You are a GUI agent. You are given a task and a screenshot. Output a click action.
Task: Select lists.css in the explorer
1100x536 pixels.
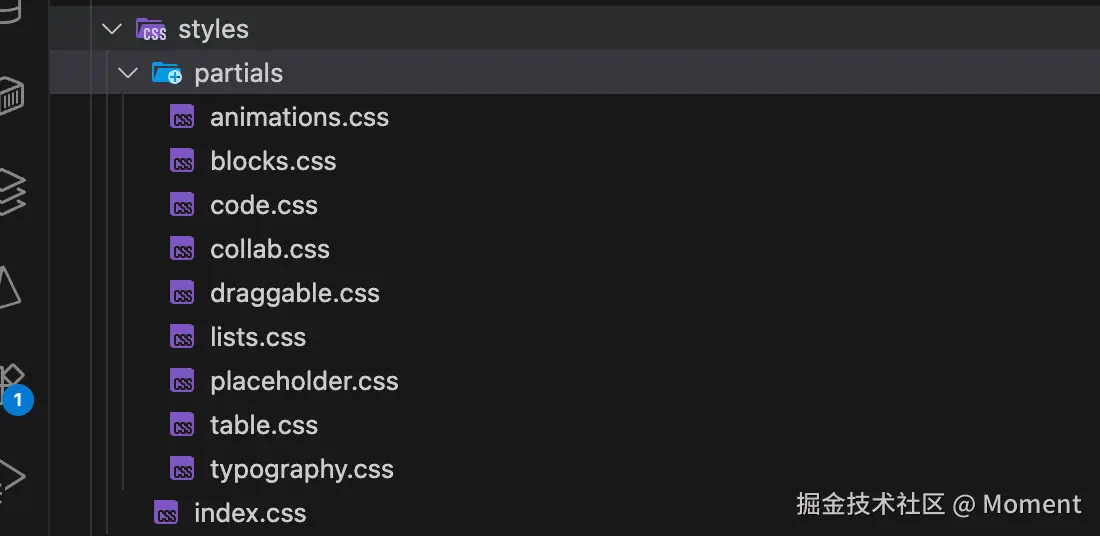click(258, 338)
